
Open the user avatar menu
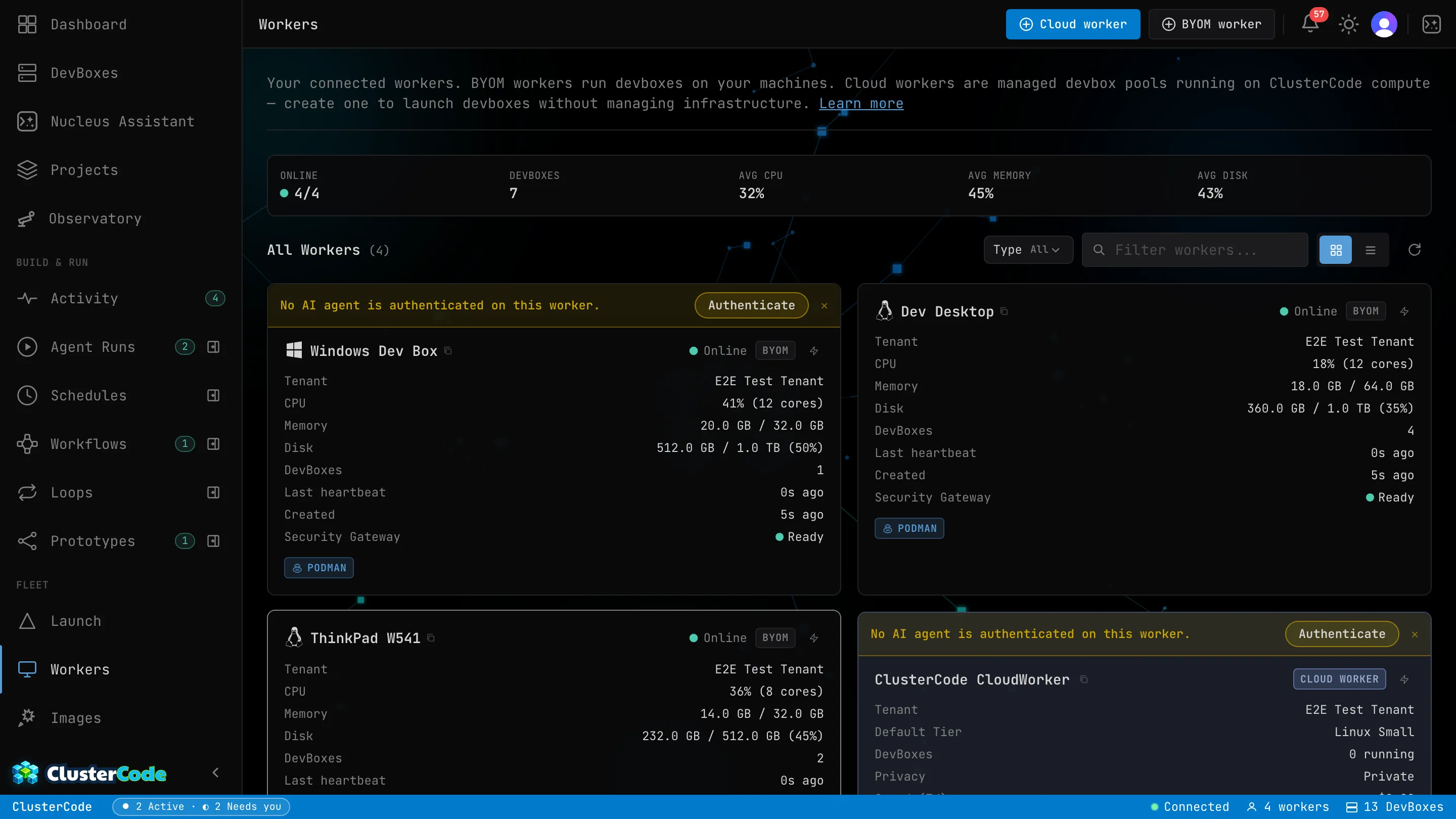(1384, 24)
